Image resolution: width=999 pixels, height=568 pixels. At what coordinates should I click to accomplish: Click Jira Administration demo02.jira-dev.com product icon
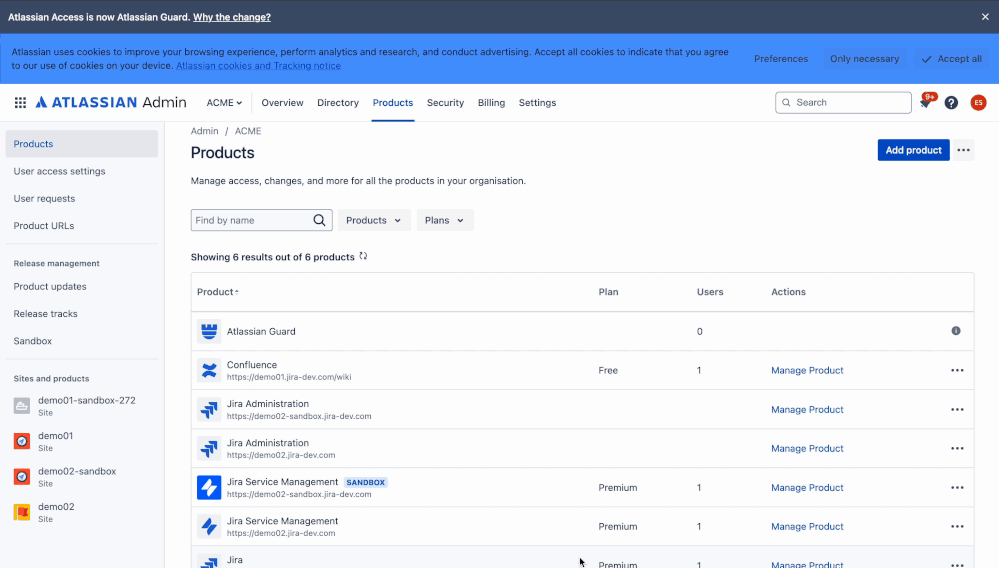click(209, 448)
